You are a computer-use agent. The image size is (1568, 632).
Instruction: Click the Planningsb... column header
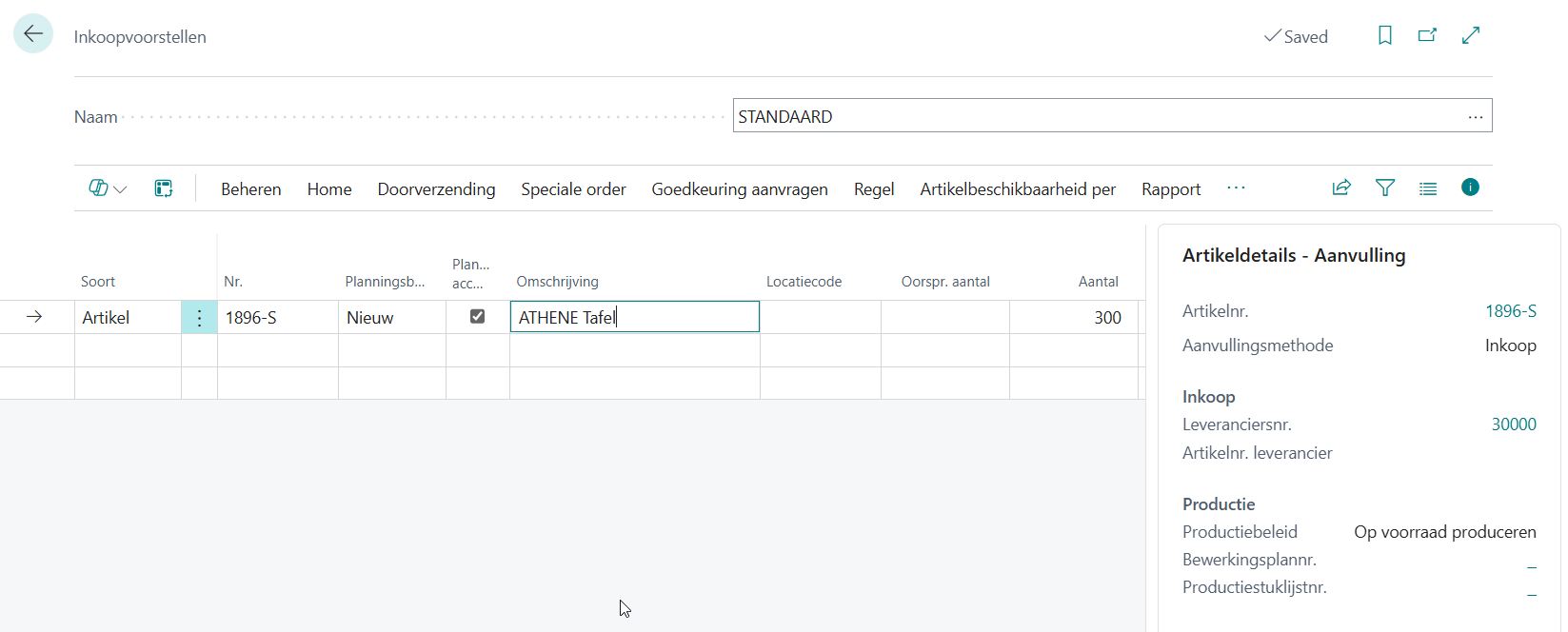point(385,282)
